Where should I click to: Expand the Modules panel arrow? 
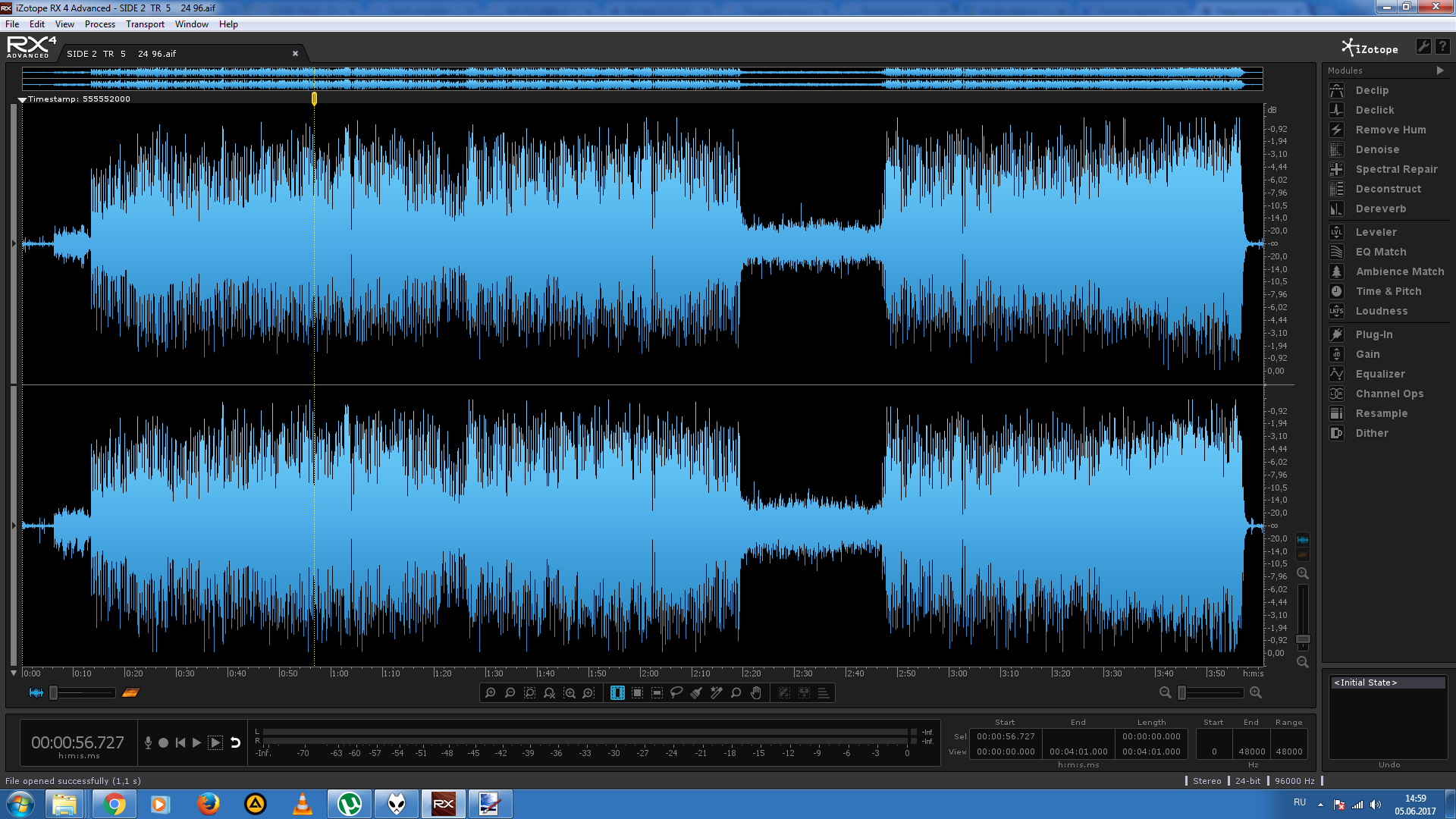[x=1439, y=71]
